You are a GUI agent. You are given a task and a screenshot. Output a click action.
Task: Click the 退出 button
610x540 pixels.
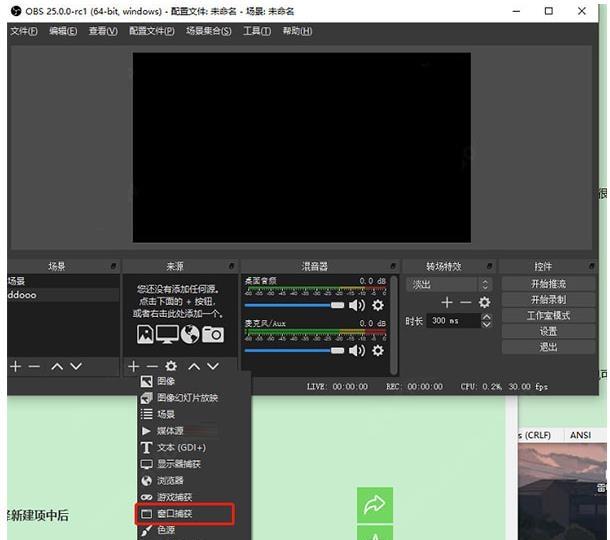pyautogui.click(x=548, y=347)
